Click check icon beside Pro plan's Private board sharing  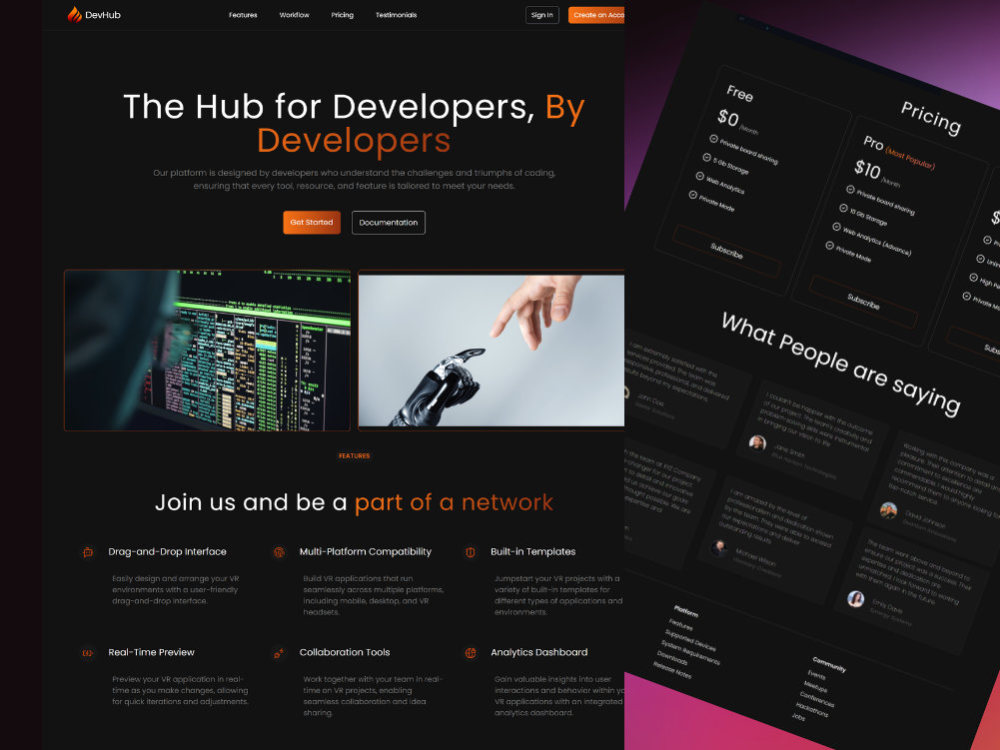click(x=850, y=189)
